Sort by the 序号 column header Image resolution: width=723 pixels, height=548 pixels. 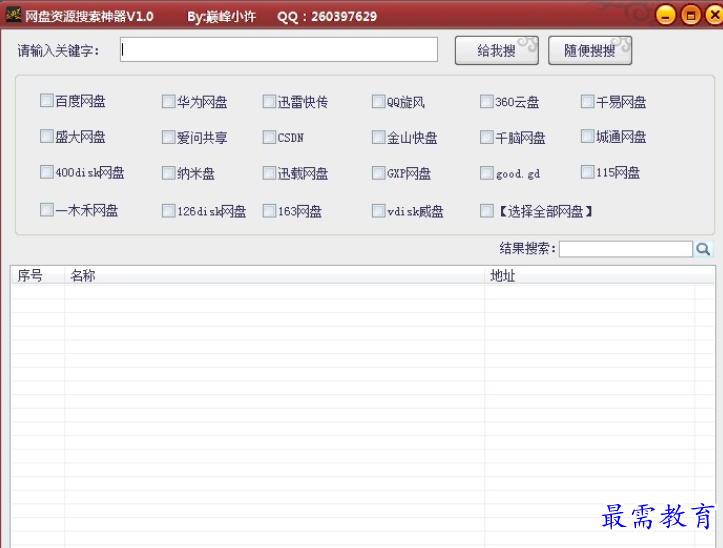pyautogui.click(x=38, y=276)
